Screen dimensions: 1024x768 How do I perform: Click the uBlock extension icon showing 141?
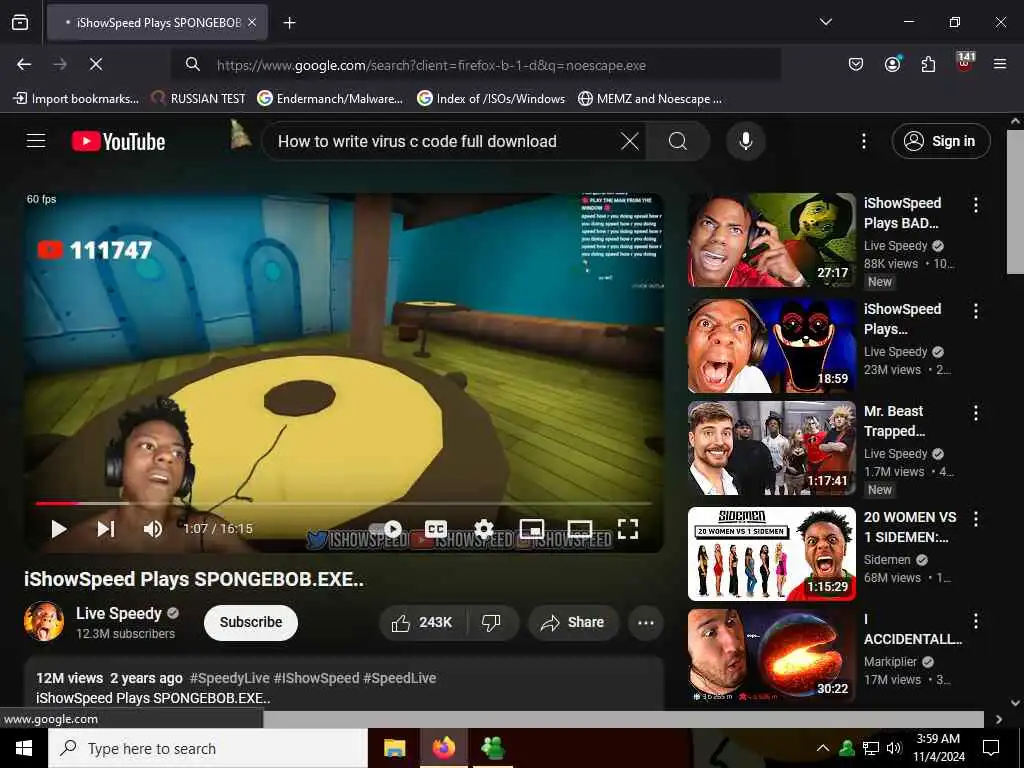(965, 62)
